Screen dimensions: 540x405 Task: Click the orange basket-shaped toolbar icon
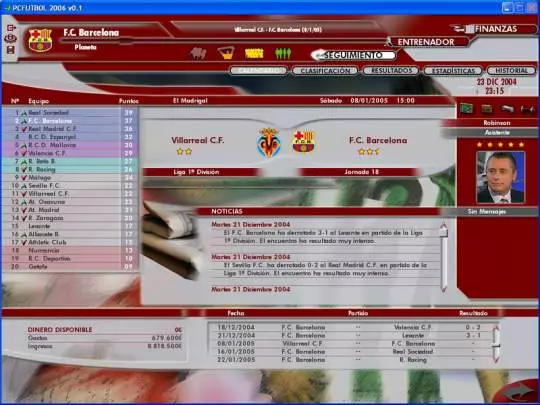coord(226,53)
